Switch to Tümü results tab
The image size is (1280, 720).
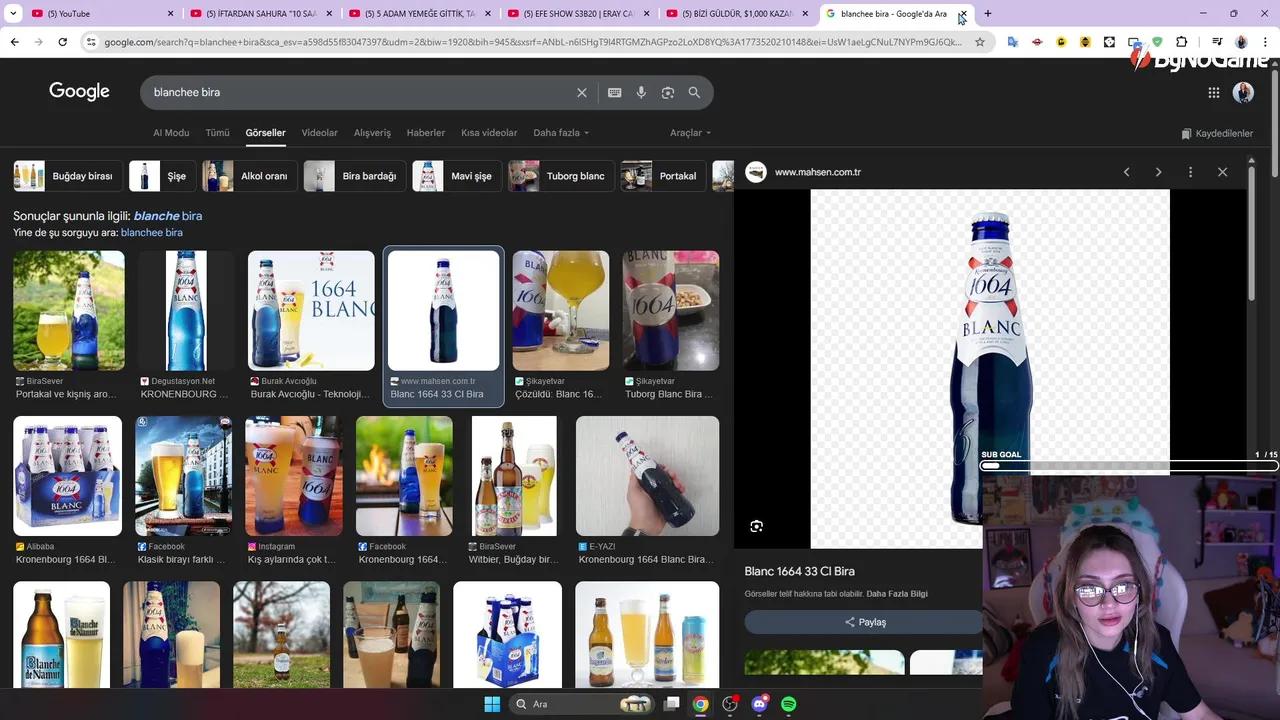coord(217,133)
